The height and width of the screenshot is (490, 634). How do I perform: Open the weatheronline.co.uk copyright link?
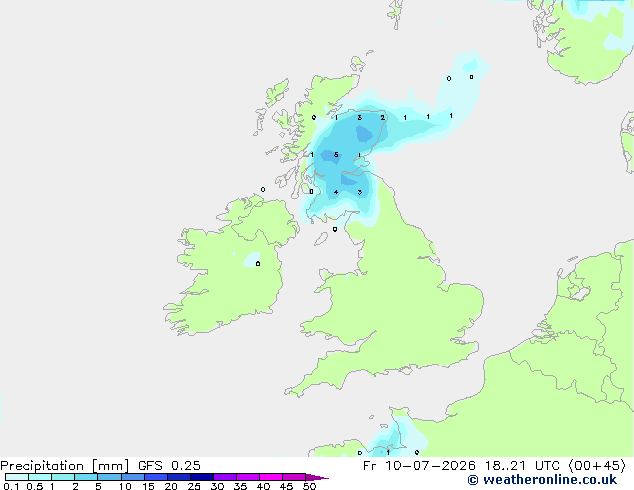[542, 480]
